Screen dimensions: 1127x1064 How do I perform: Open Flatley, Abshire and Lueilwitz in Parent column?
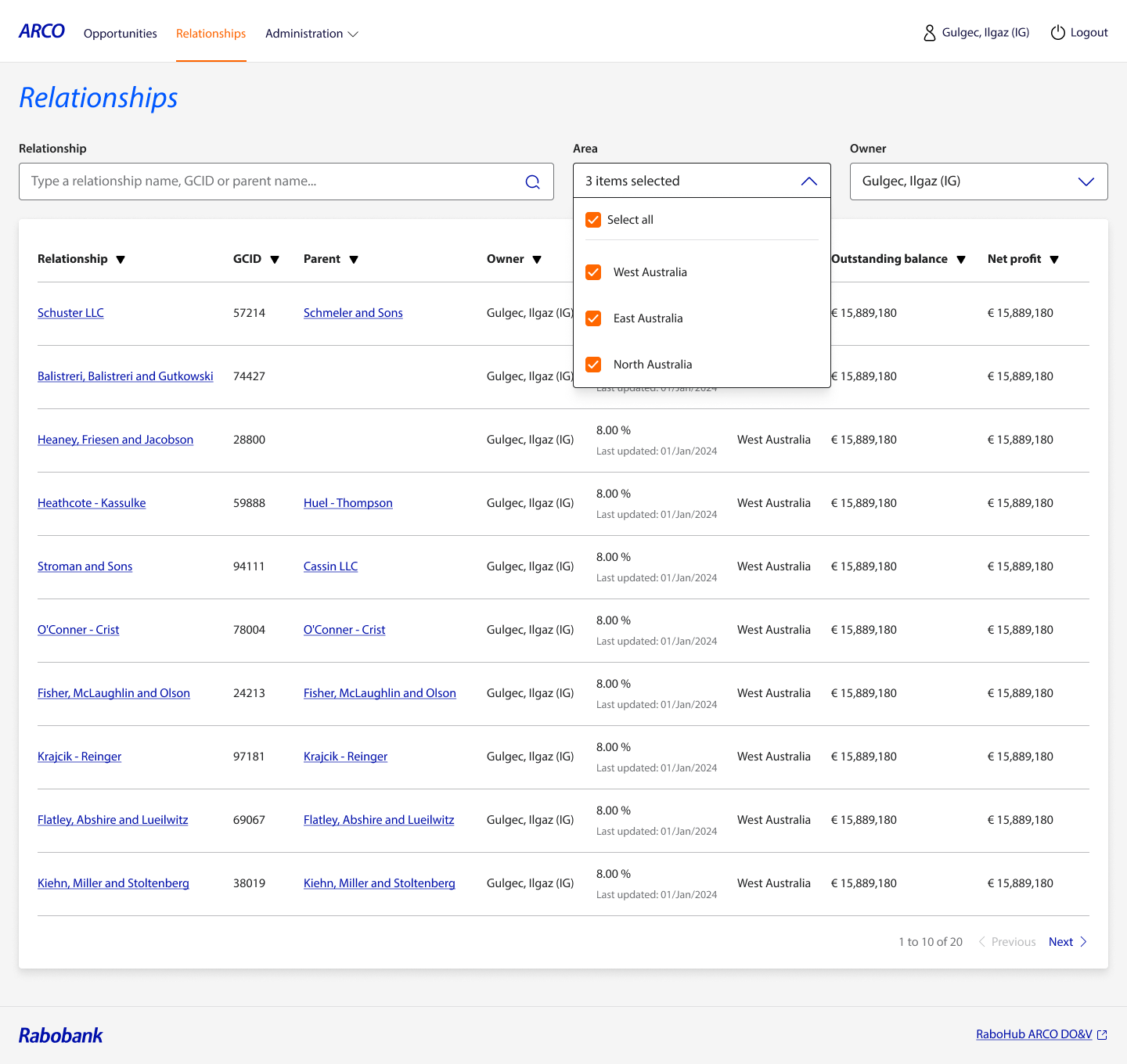pos(379,820)
